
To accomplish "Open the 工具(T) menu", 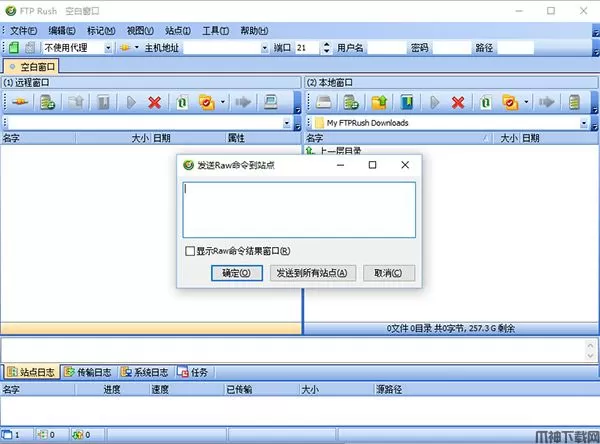I will click(215, 31).
